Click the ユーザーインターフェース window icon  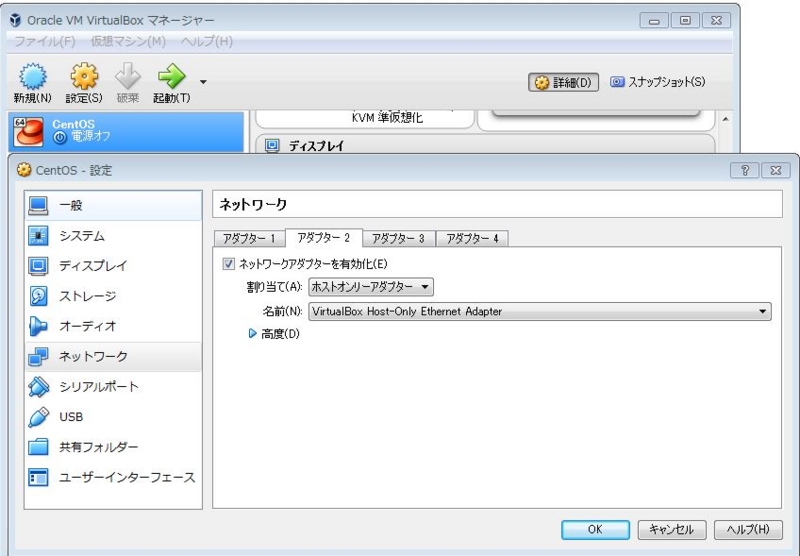tap(38, 477)
